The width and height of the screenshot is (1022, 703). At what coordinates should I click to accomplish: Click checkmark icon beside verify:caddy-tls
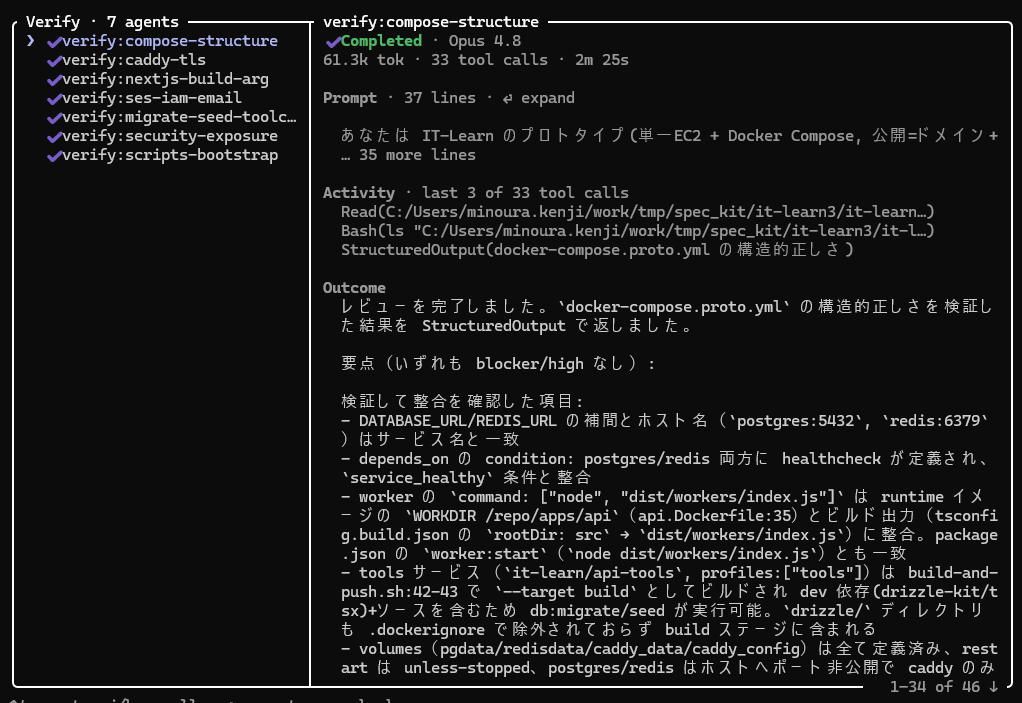[54, 61]
